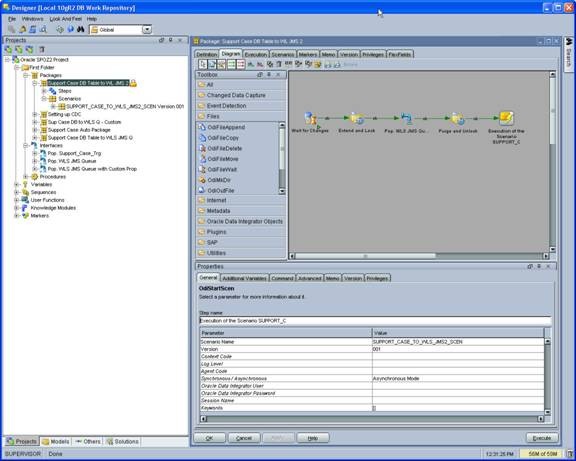Click the 56M of 59M memory indicator

[x=542, y=454]
